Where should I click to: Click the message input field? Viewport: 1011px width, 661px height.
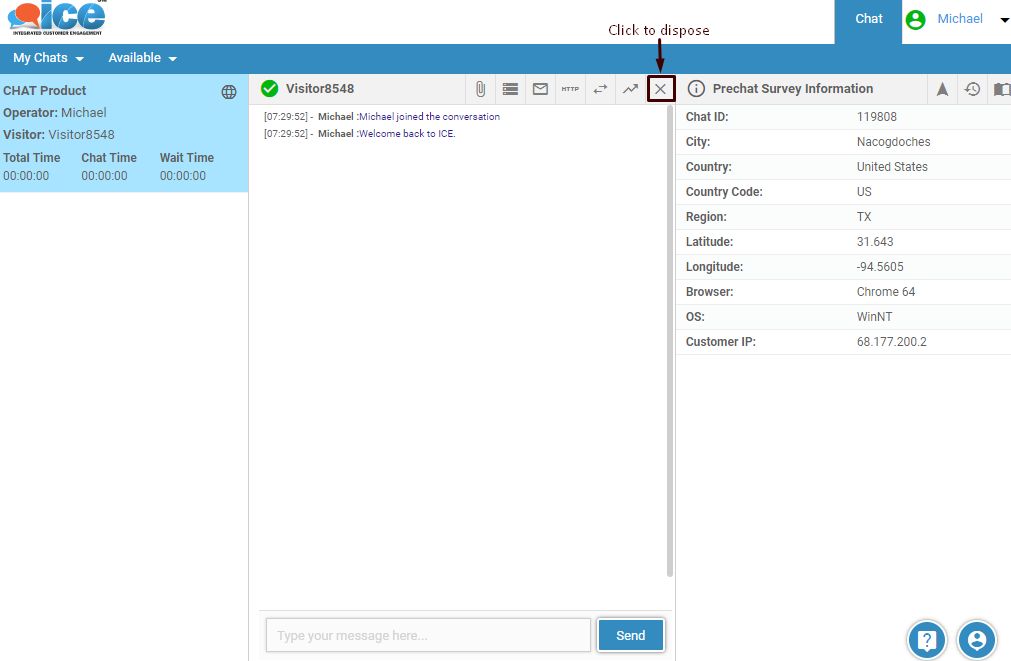(x=428, y=635)
